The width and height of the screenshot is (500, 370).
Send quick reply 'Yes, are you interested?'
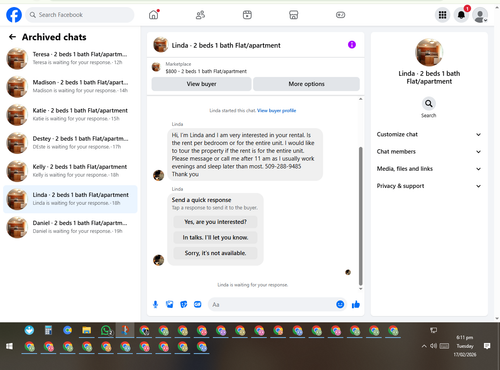(x=215, y=222)
